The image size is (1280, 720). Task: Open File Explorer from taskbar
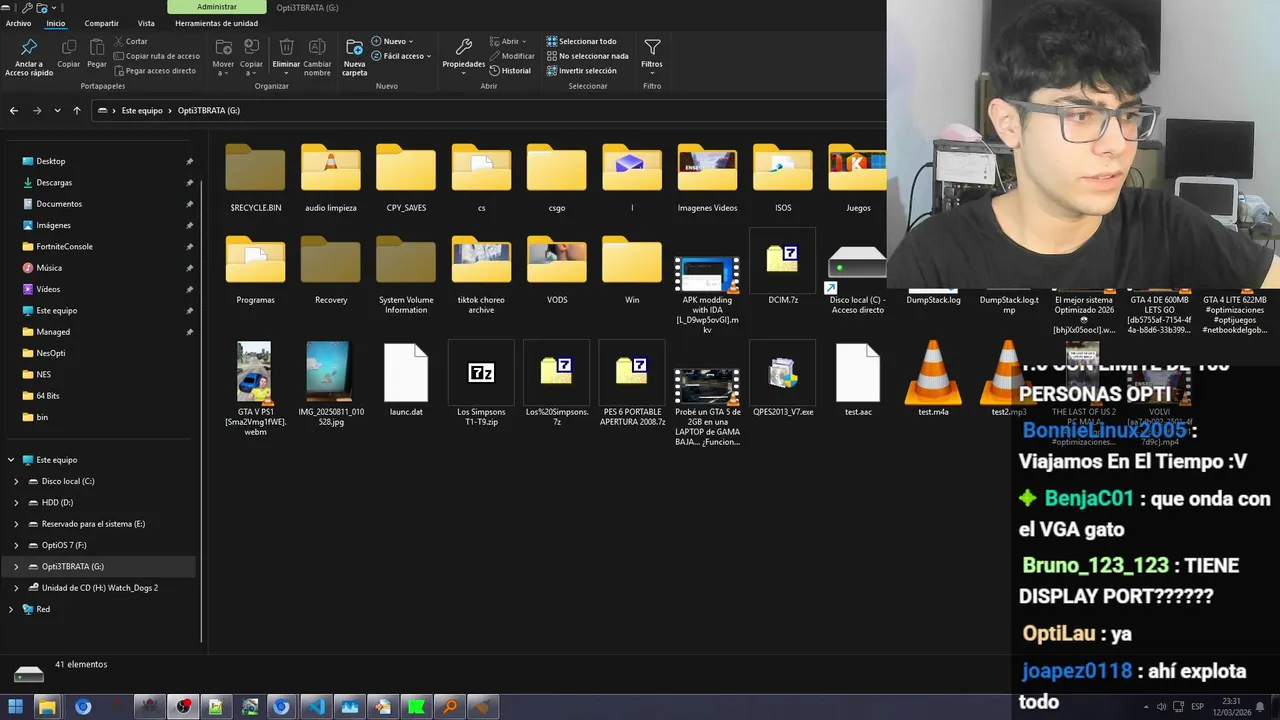point(47,707)
